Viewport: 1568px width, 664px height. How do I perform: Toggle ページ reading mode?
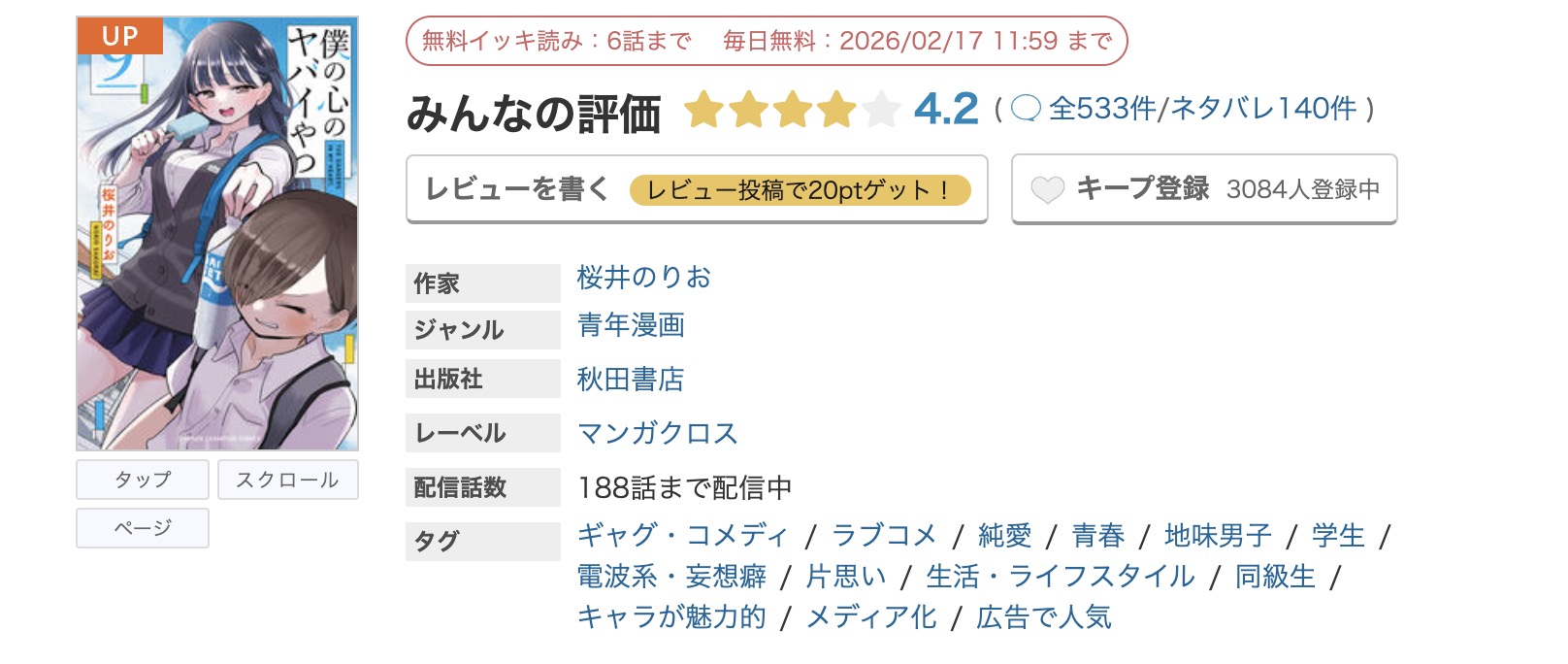pyautogui.click(x=142, y=528)
